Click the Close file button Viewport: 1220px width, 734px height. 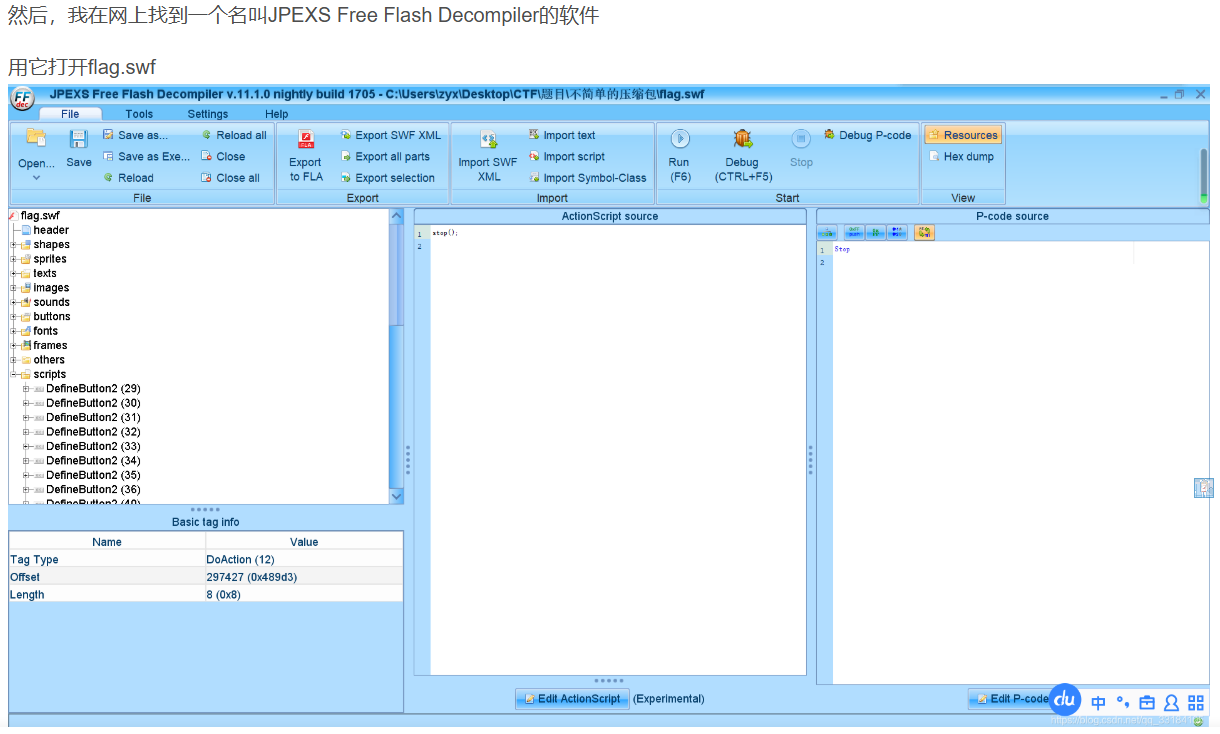222,156
